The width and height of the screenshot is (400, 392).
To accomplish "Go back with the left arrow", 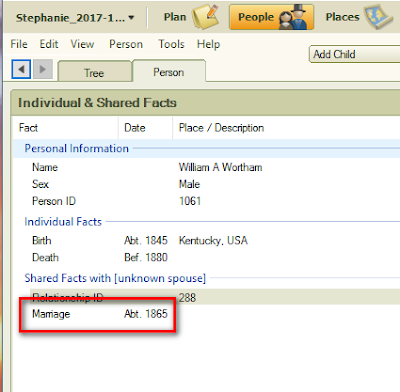I will click(x=21, y=69).
